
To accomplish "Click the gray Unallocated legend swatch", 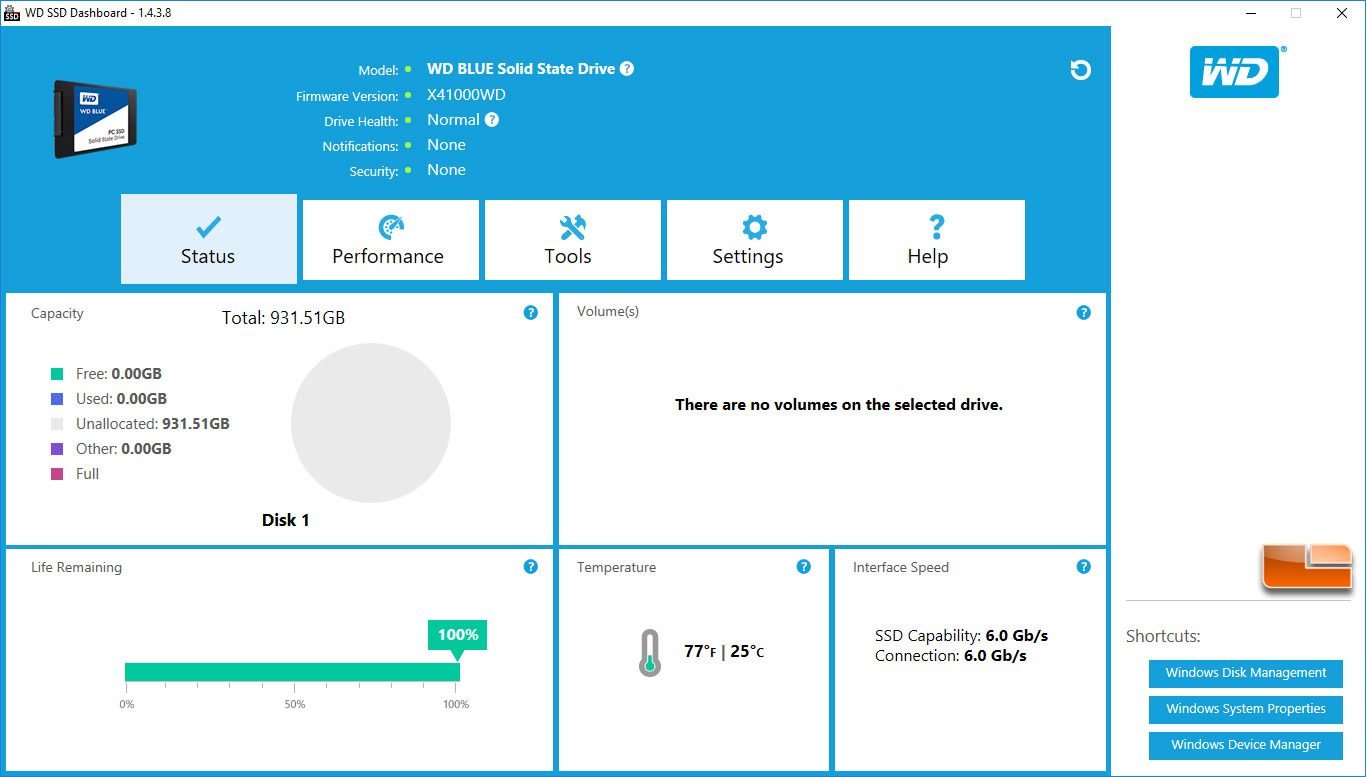I will (x=57, y=424).
